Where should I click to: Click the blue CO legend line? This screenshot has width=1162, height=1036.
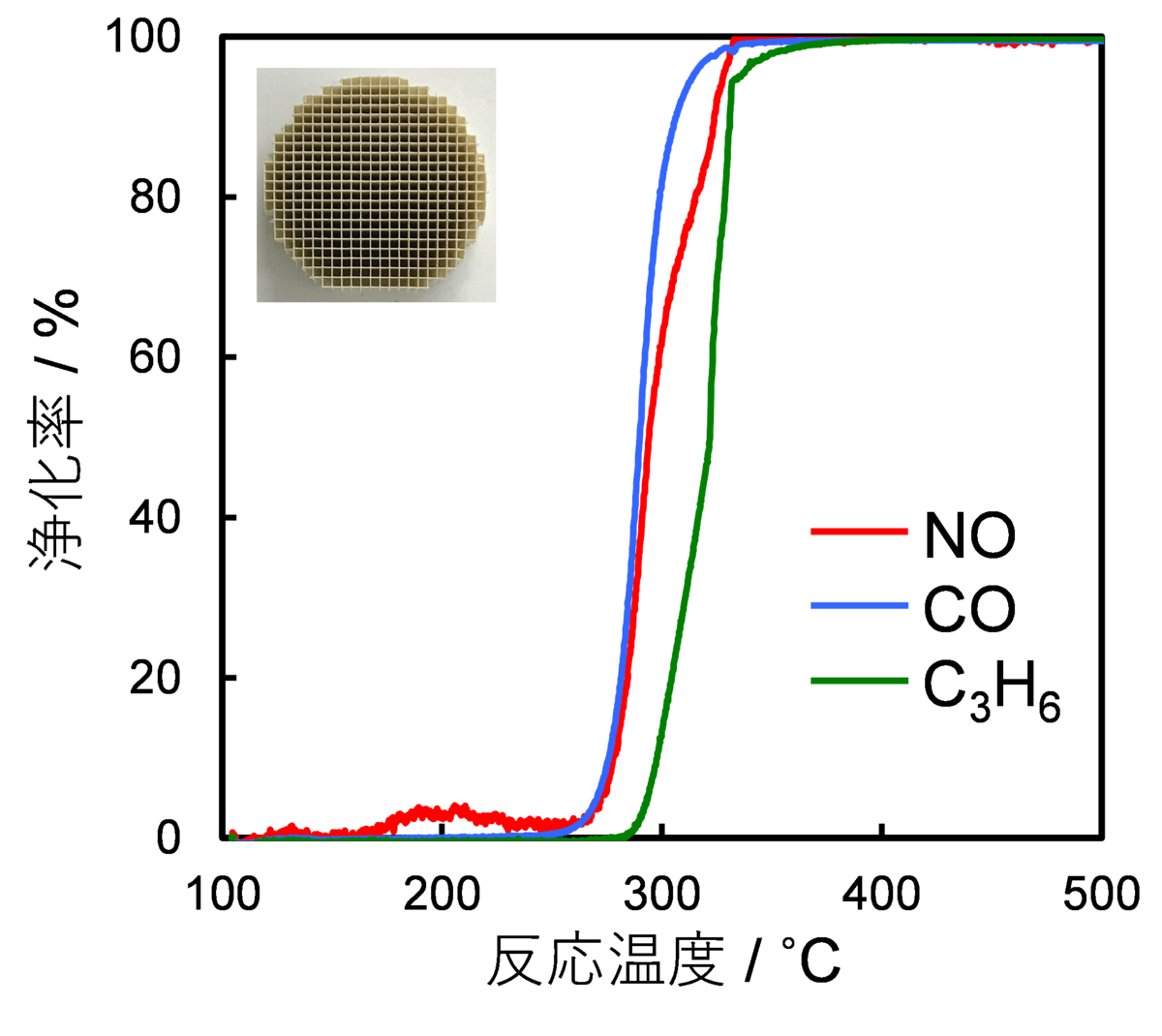point(859,606)
